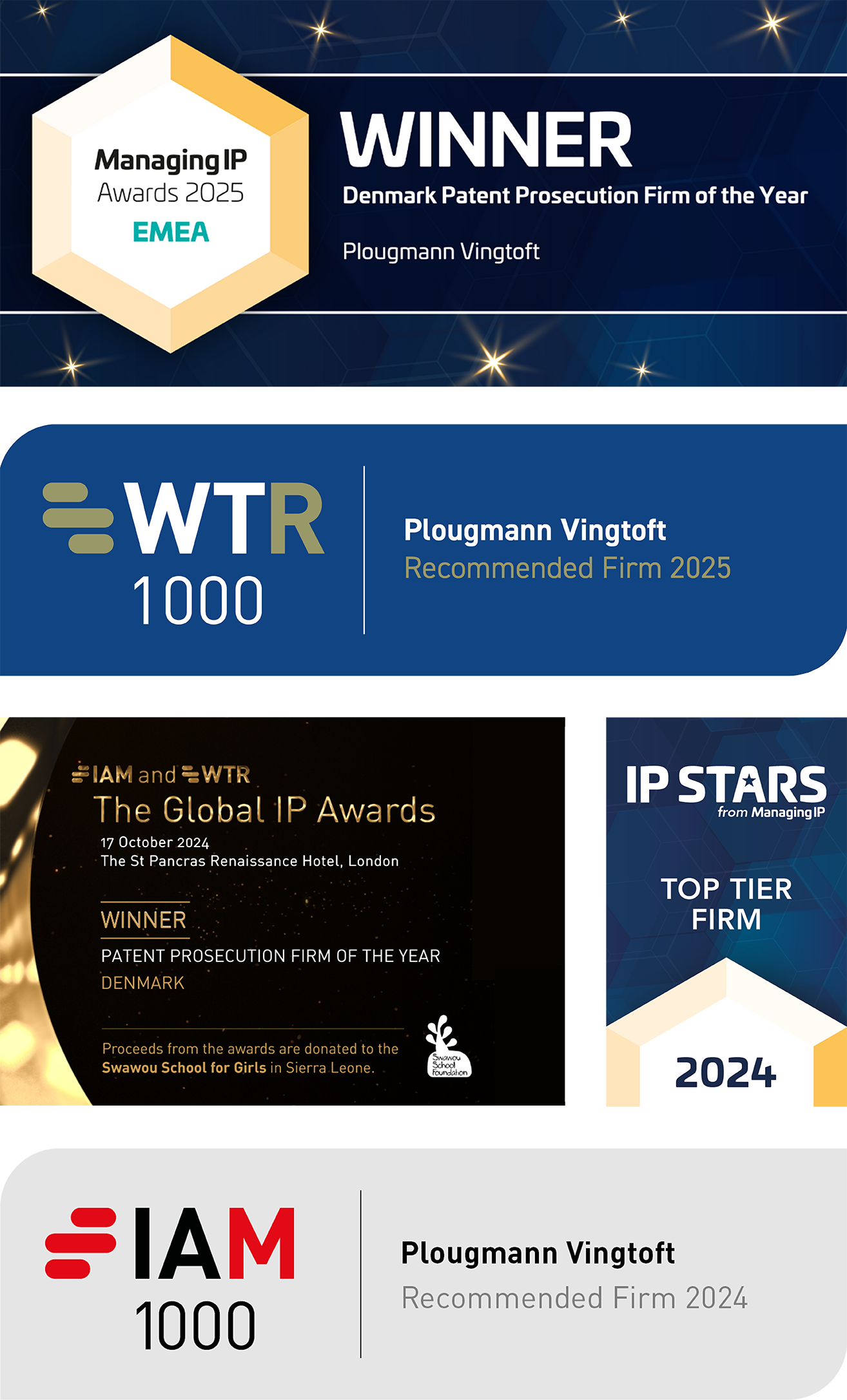
Task: Click 'The Global IP Awards' title
Action: (264, 810)
